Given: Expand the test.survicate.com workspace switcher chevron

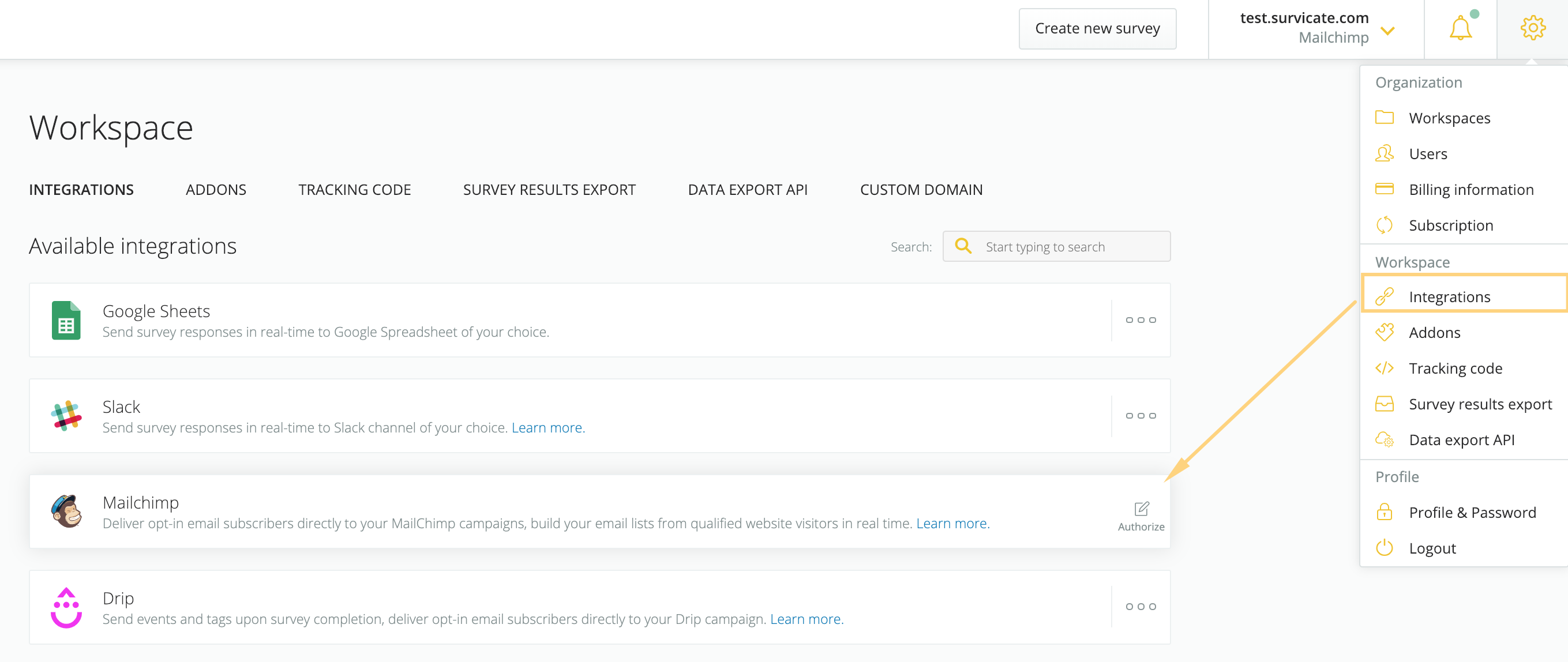Looking at the screenshot, I should click(x=1387, y=31).
